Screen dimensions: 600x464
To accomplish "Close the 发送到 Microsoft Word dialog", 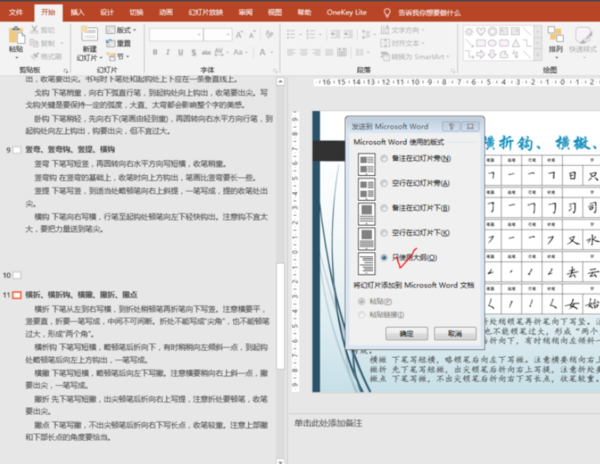I will click(x=470, y=126).
